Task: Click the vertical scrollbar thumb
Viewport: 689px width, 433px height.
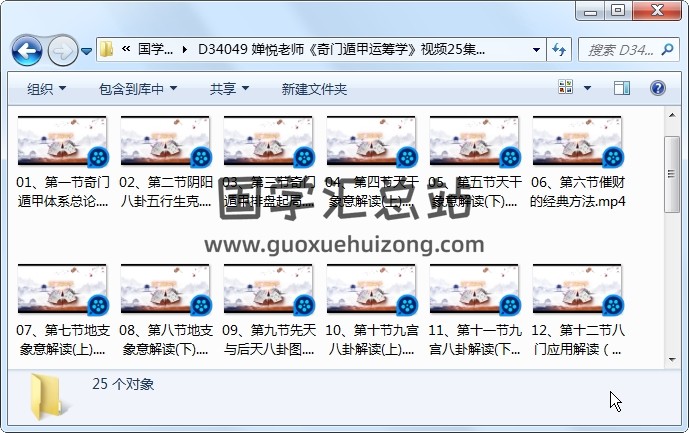Action: click(x=672, y=174)
